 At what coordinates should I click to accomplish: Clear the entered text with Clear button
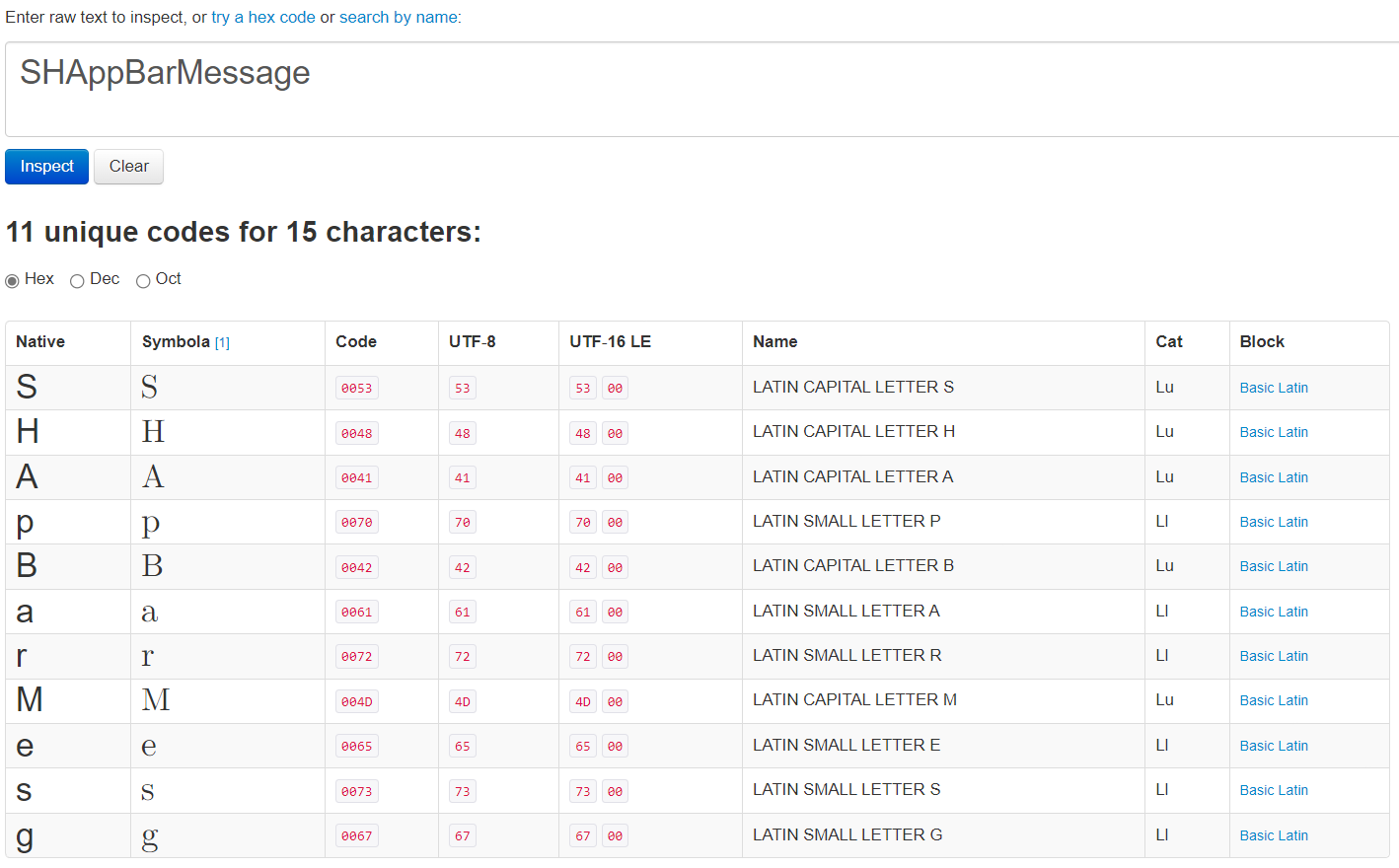click(x=128, y=166)
